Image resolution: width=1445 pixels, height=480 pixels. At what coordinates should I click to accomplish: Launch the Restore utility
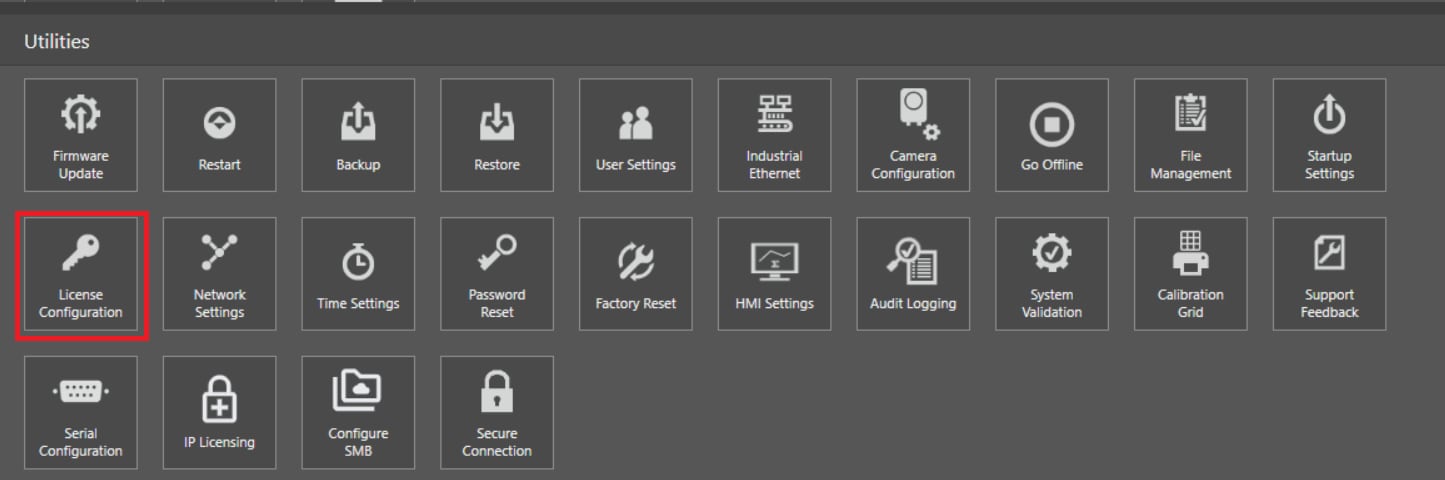497,135
